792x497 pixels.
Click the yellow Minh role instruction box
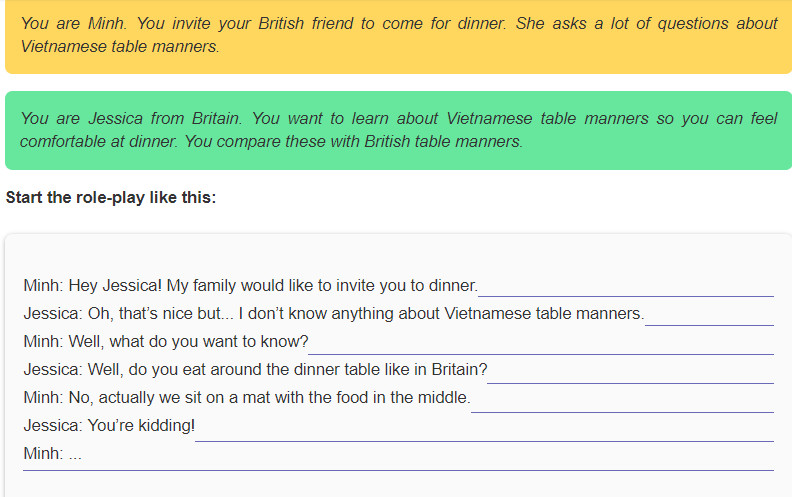[398, 36]
